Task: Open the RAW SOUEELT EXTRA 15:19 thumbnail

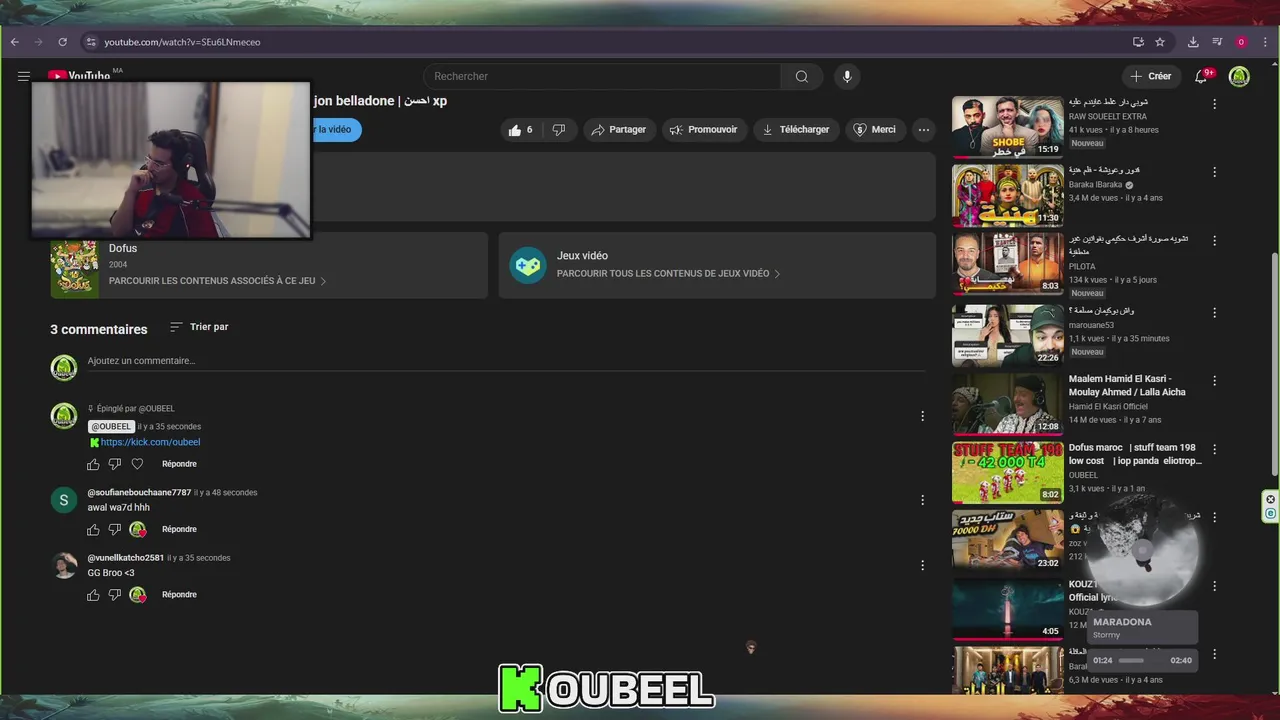Action: coord(1007,126)
